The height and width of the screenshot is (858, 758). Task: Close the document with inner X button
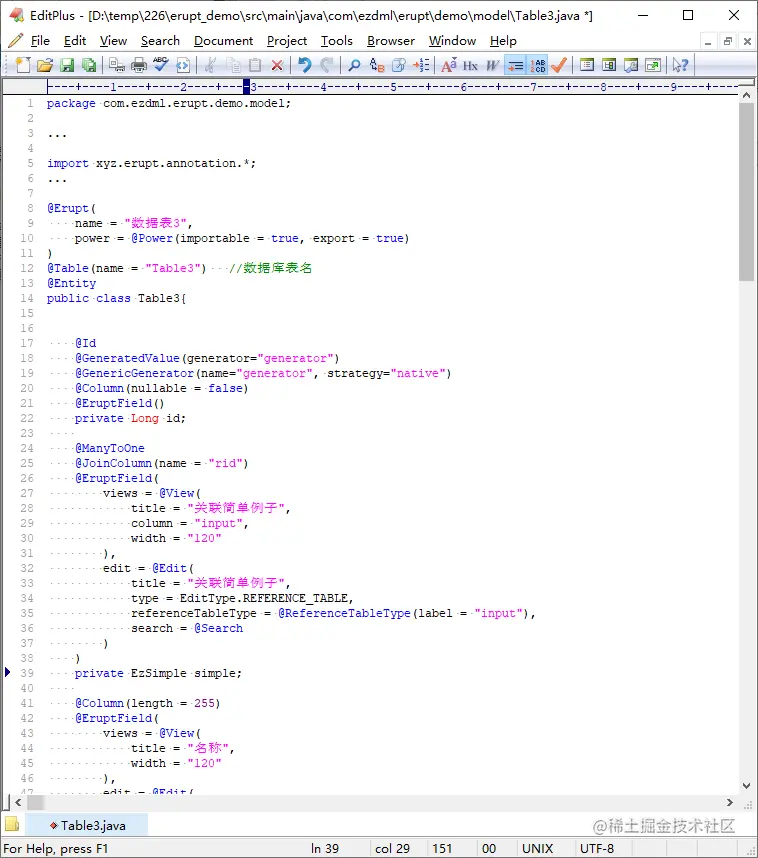pyautogui.click(x=747, y=41)
